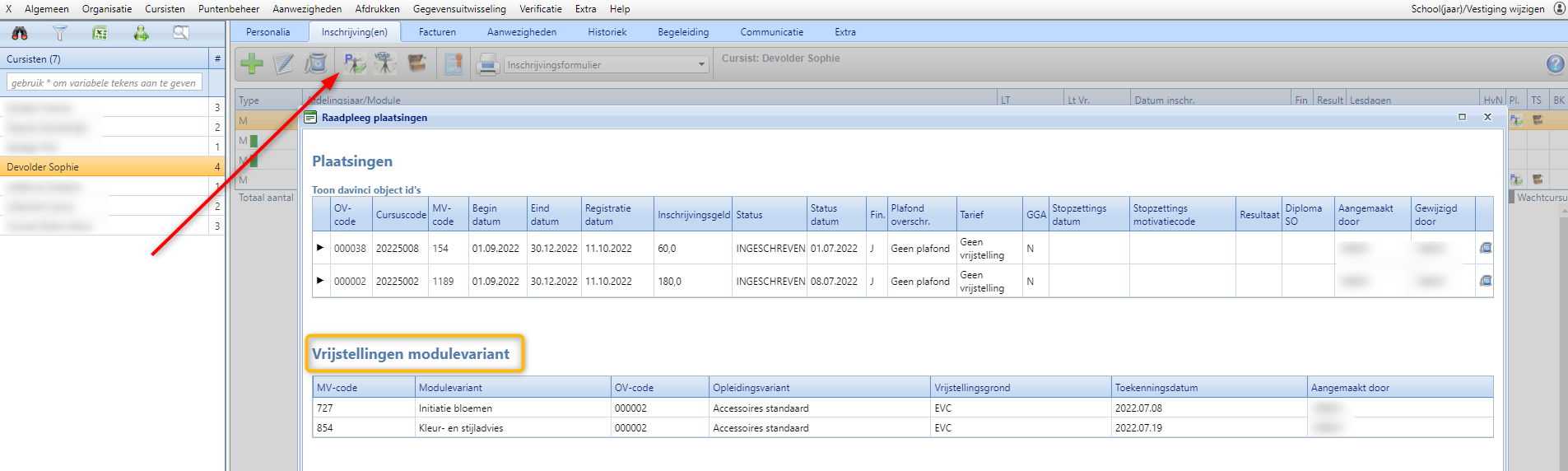Click the VDAB person toolbar icon
The image size is (1568, 471).
click(x=385, y=63)
